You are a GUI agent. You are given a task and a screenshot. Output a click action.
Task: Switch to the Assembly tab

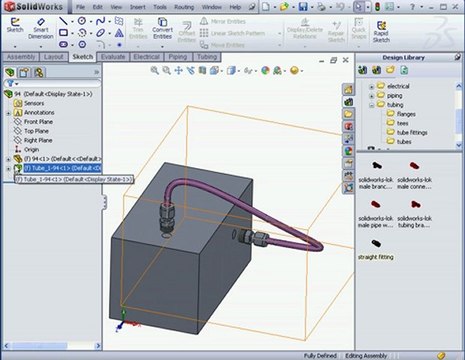coord(21,57)
